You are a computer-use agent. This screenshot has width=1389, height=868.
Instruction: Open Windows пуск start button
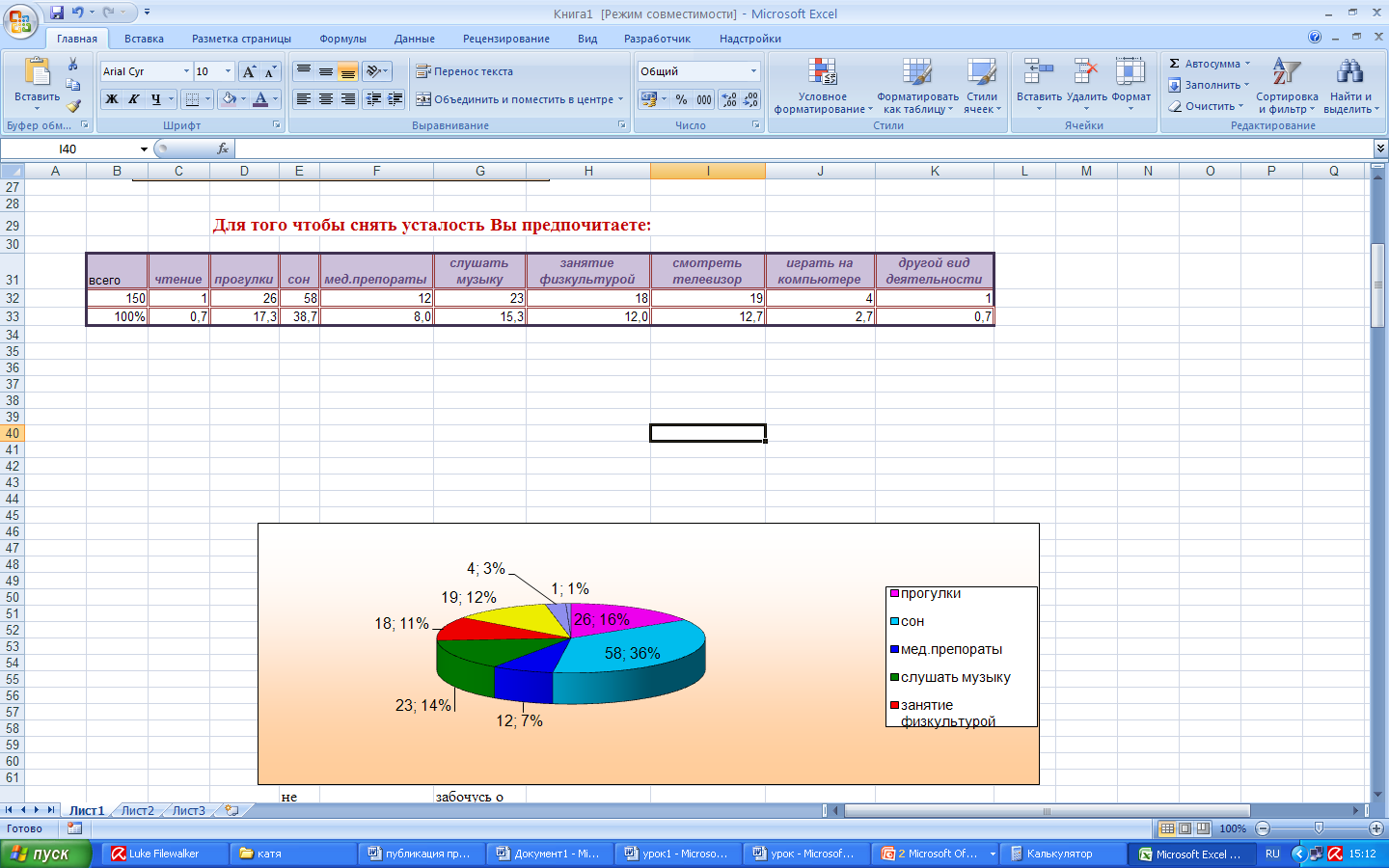coord(45,854)
